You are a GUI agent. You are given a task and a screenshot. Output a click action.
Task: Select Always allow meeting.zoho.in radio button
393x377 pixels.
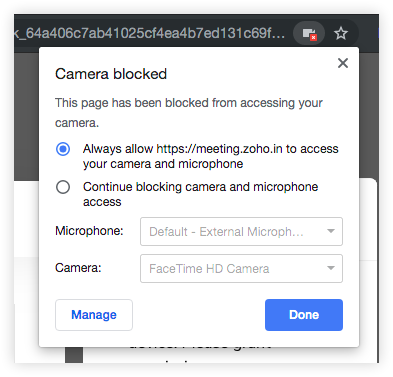[x=63, y=149]
